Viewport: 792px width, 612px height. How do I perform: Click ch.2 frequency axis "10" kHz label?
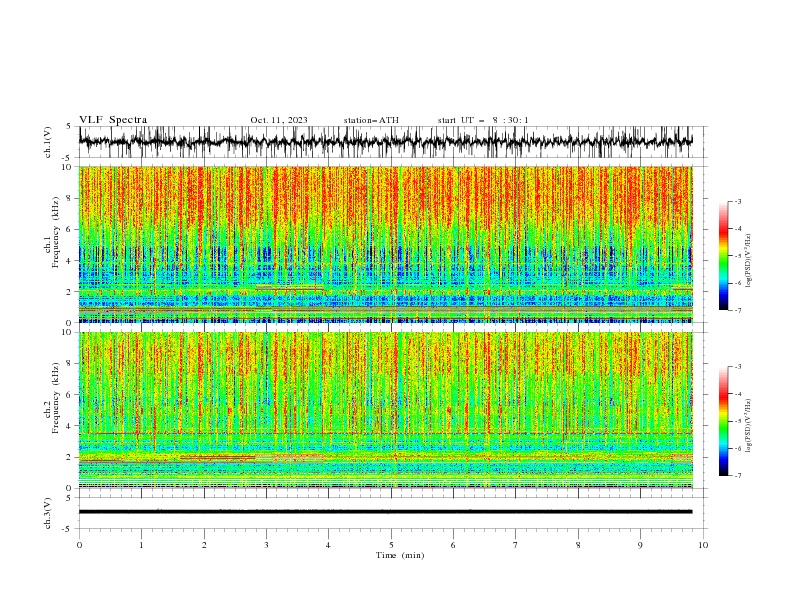67,332
